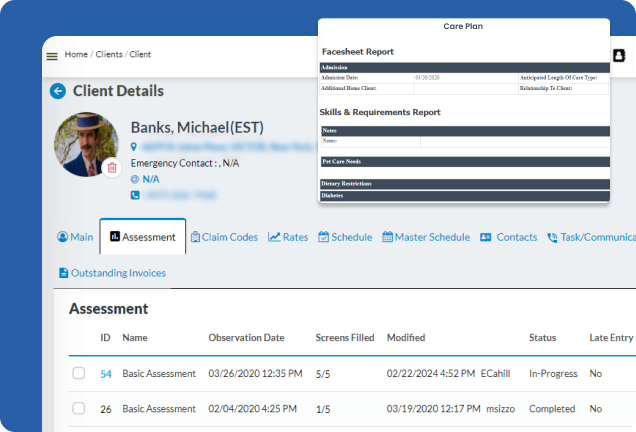Click the @ email icon
The image size is (636, 432).
pos(135,179)
